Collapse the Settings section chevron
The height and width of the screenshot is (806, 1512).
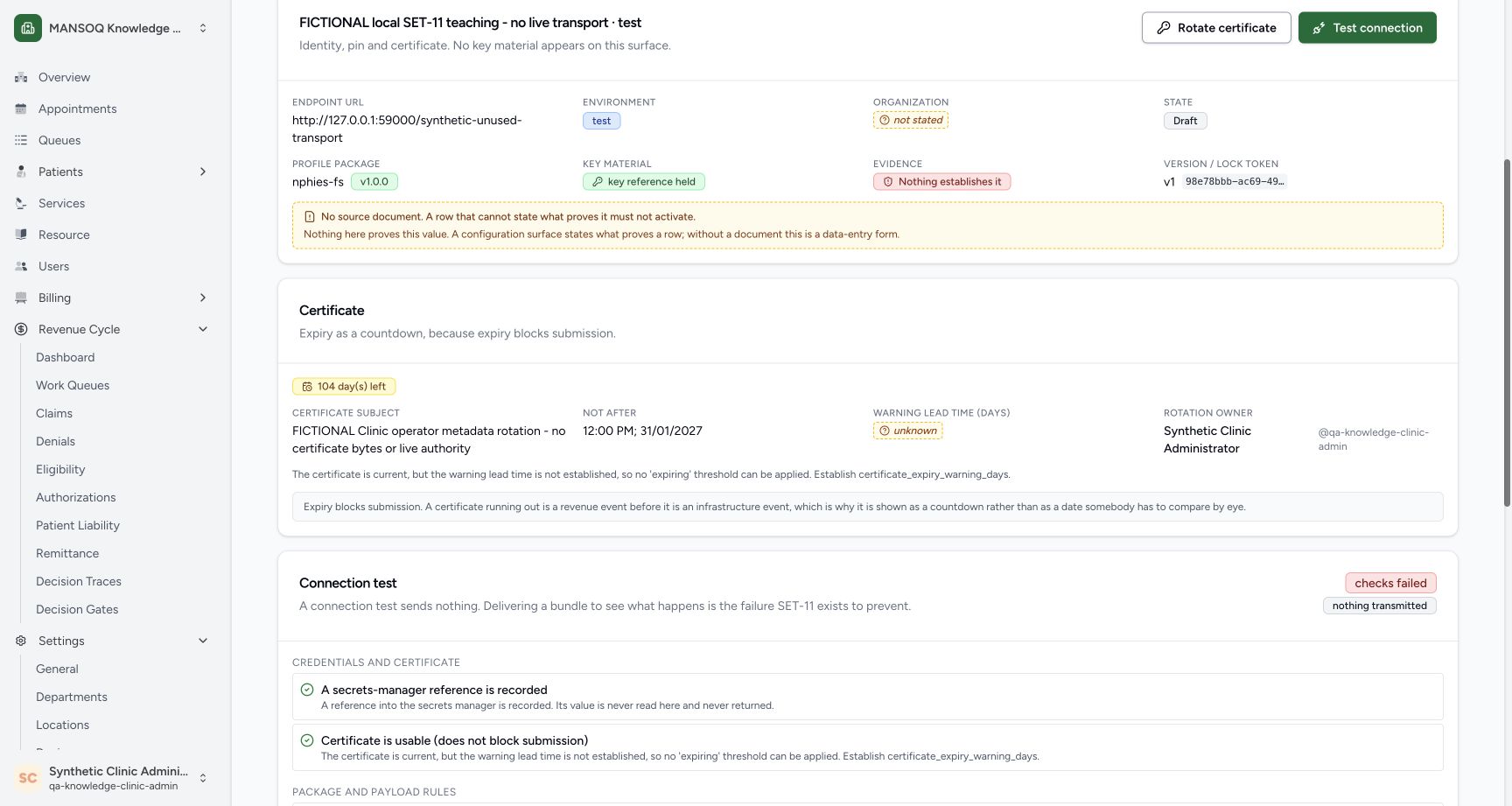(x=203, y=641)
